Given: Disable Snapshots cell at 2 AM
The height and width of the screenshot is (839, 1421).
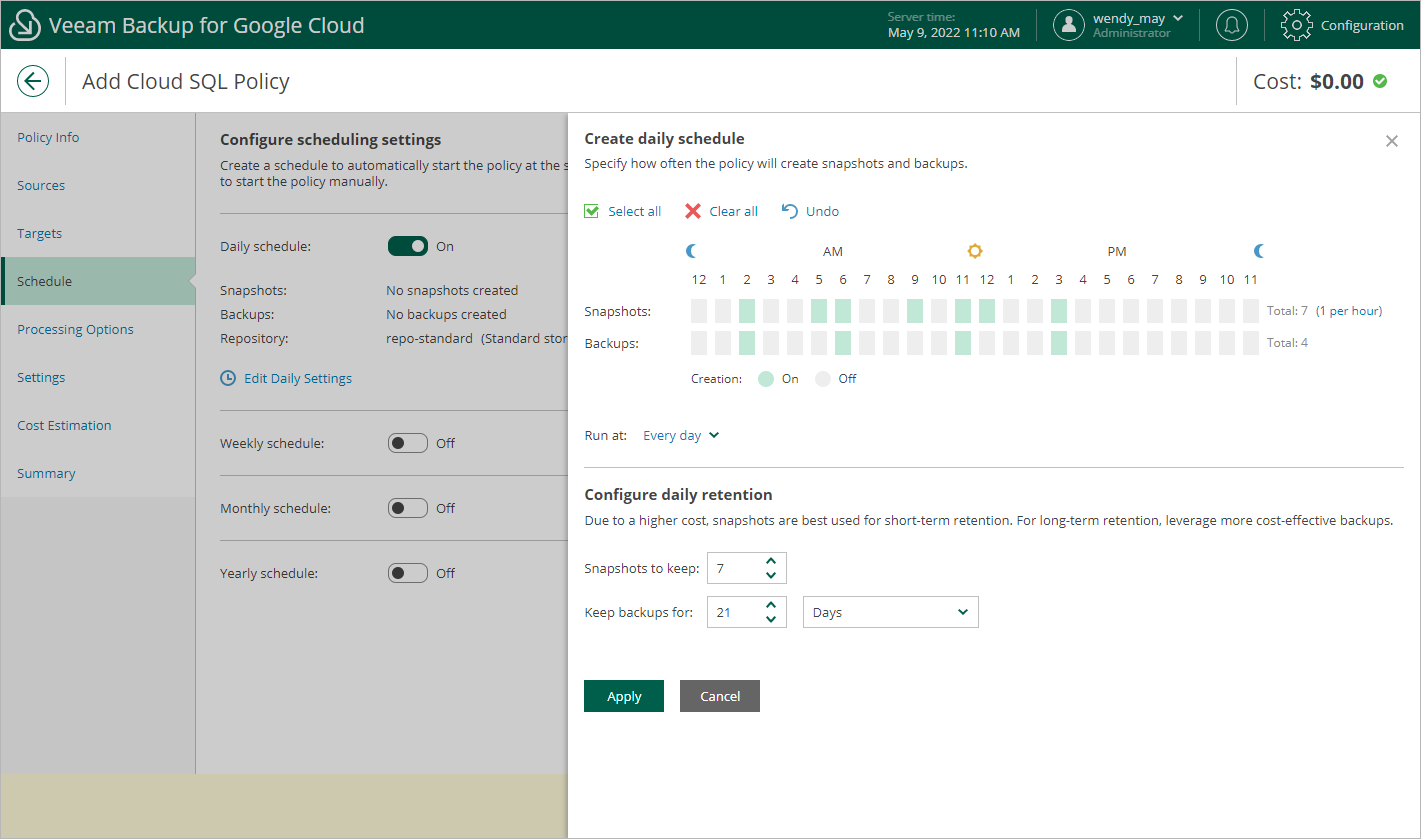Looking at the screenshot, I should click(x=747, y=311).
